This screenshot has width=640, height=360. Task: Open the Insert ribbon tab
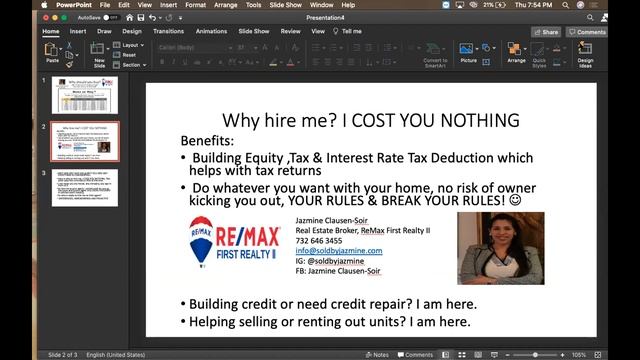click(78, 31)
